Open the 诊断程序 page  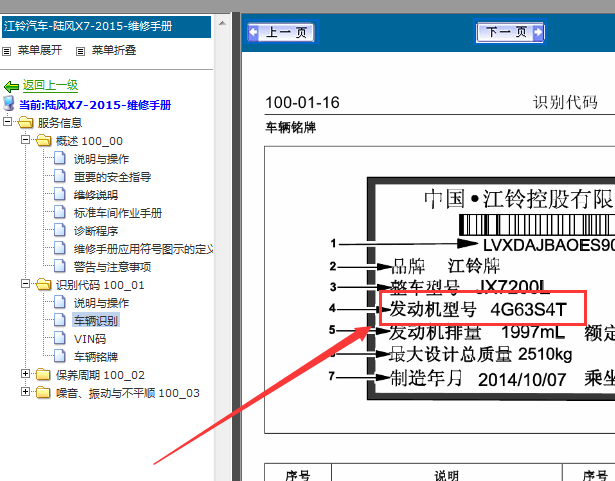(x=96, y=231)
